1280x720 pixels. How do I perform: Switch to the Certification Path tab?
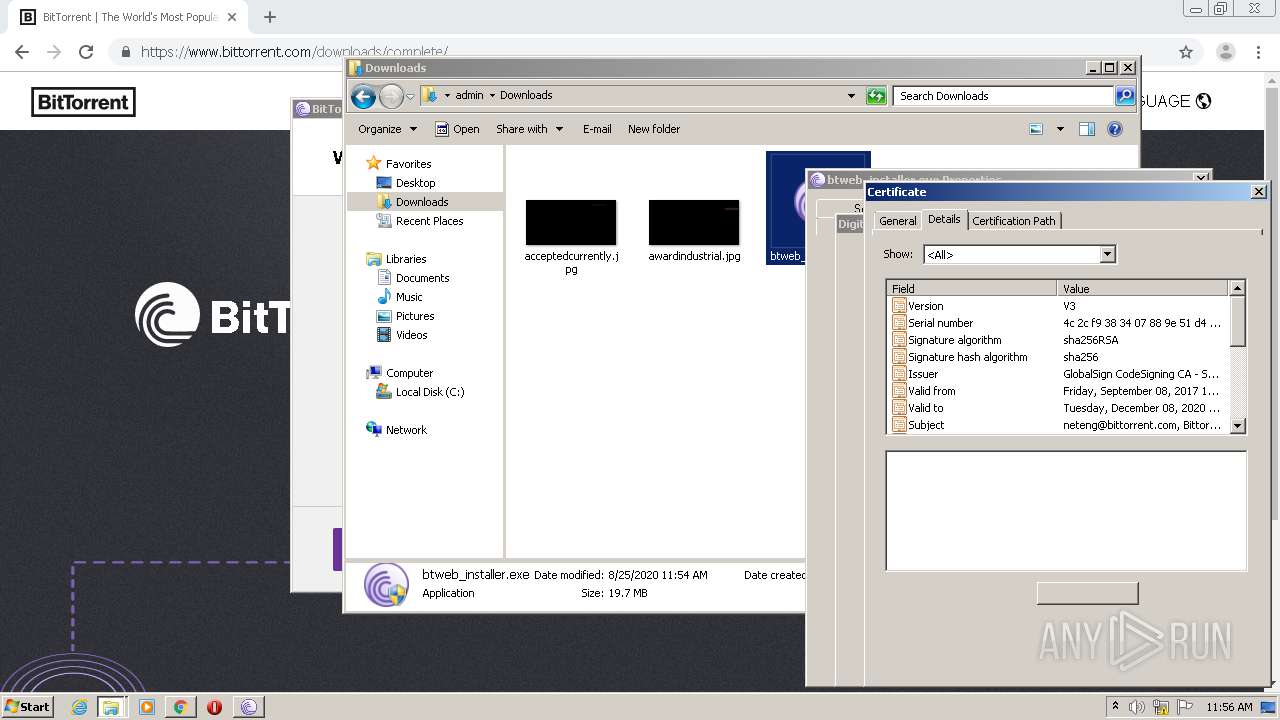[1013, 221]
